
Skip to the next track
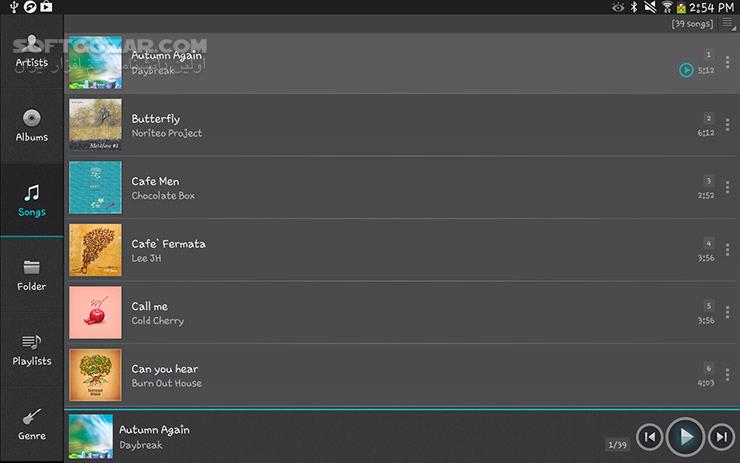tap(722, 437)
